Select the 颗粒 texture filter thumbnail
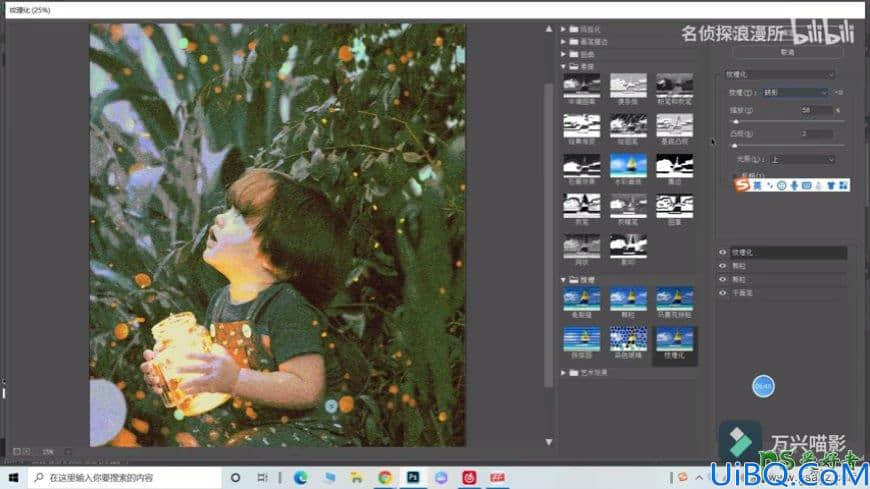870x489 pixels. click(x=628, y=299)
